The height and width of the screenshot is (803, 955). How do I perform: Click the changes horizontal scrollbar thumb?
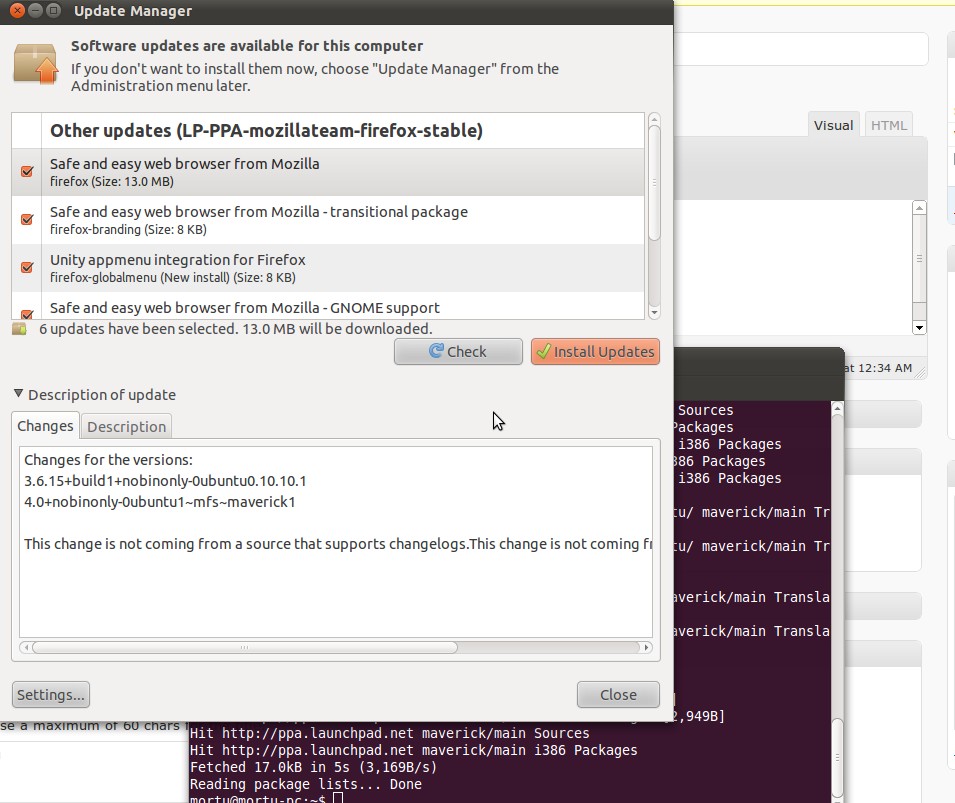[244, 647]
